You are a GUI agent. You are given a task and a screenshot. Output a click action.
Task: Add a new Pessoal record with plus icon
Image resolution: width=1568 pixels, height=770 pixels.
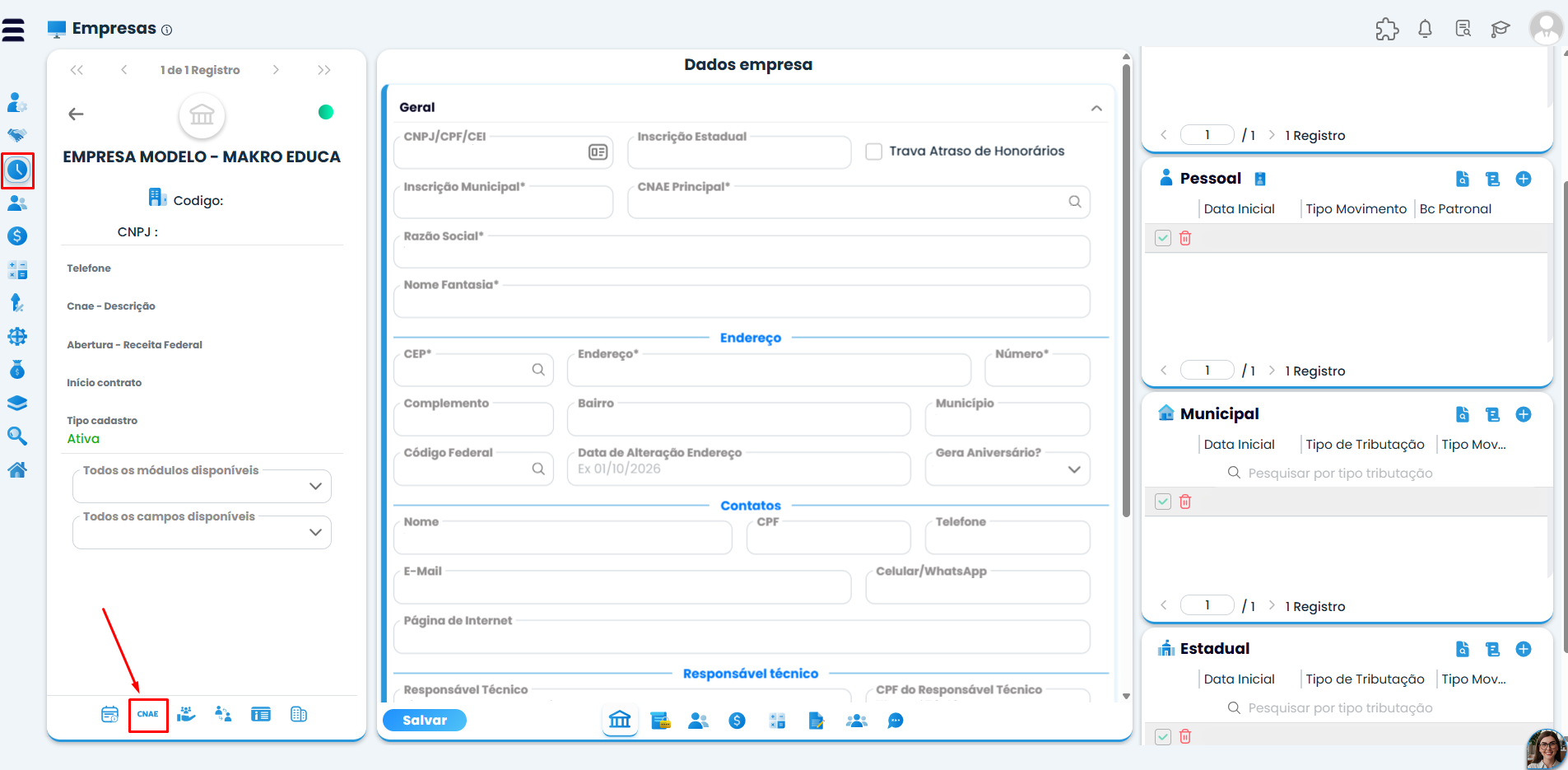[x=1524, y=179]
